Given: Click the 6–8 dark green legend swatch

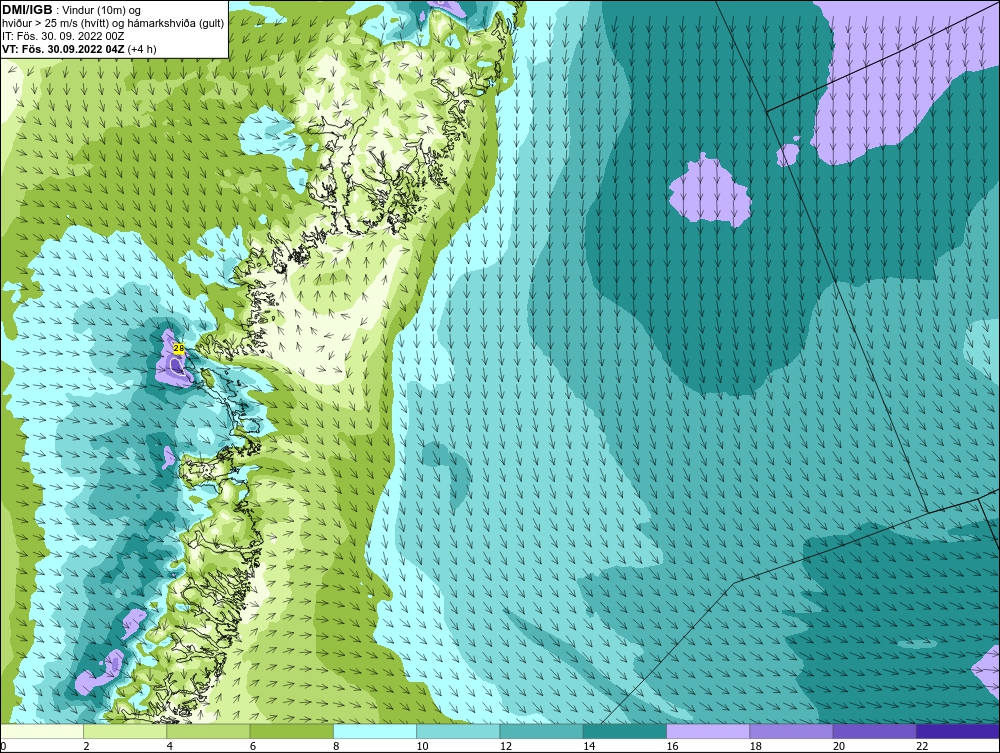Looking at the screenshot, I should tap(291, 731).
